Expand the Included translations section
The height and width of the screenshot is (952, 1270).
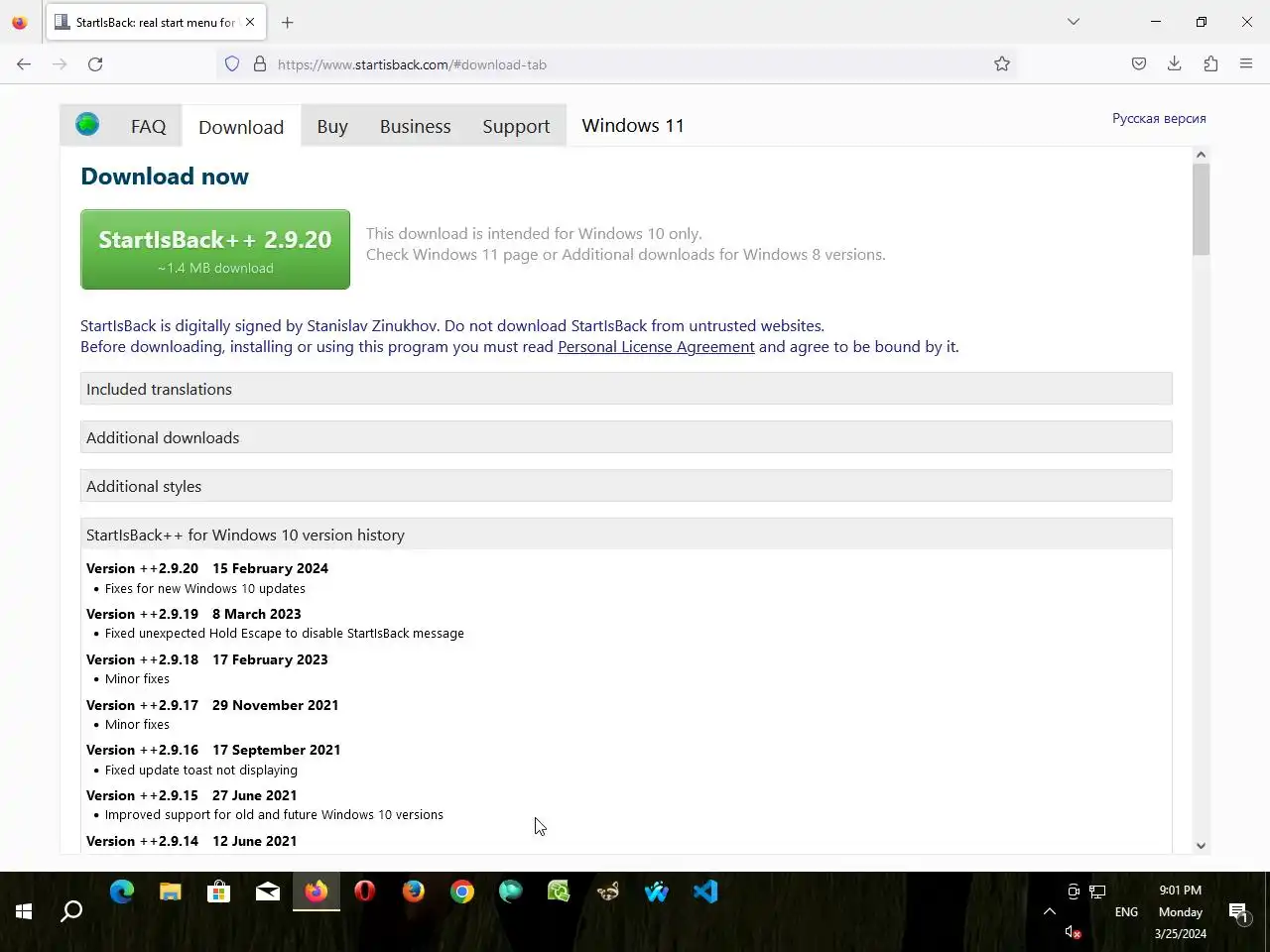626,389
